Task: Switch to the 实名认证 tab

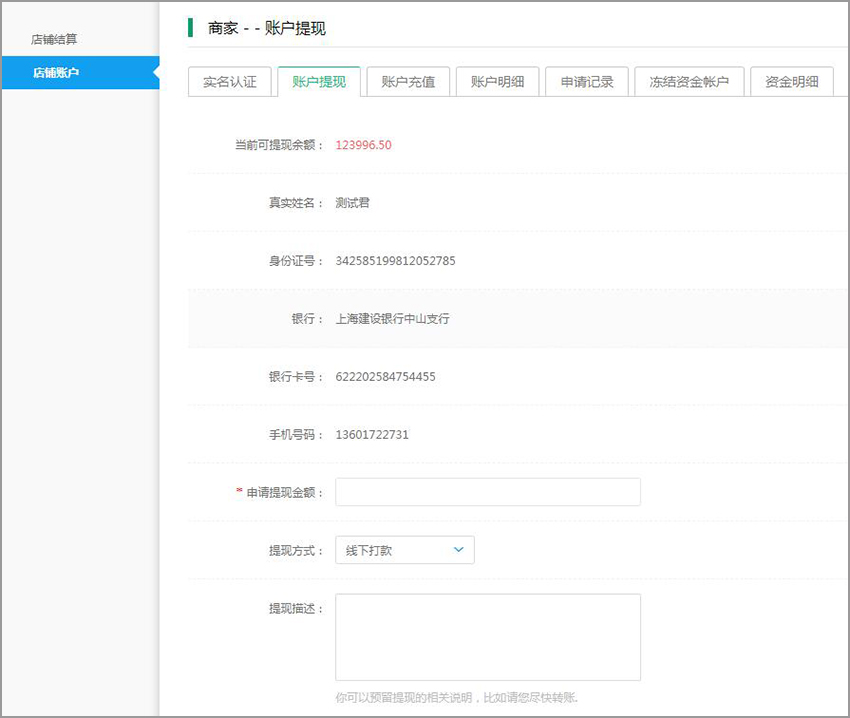Action: pos(230,82)
